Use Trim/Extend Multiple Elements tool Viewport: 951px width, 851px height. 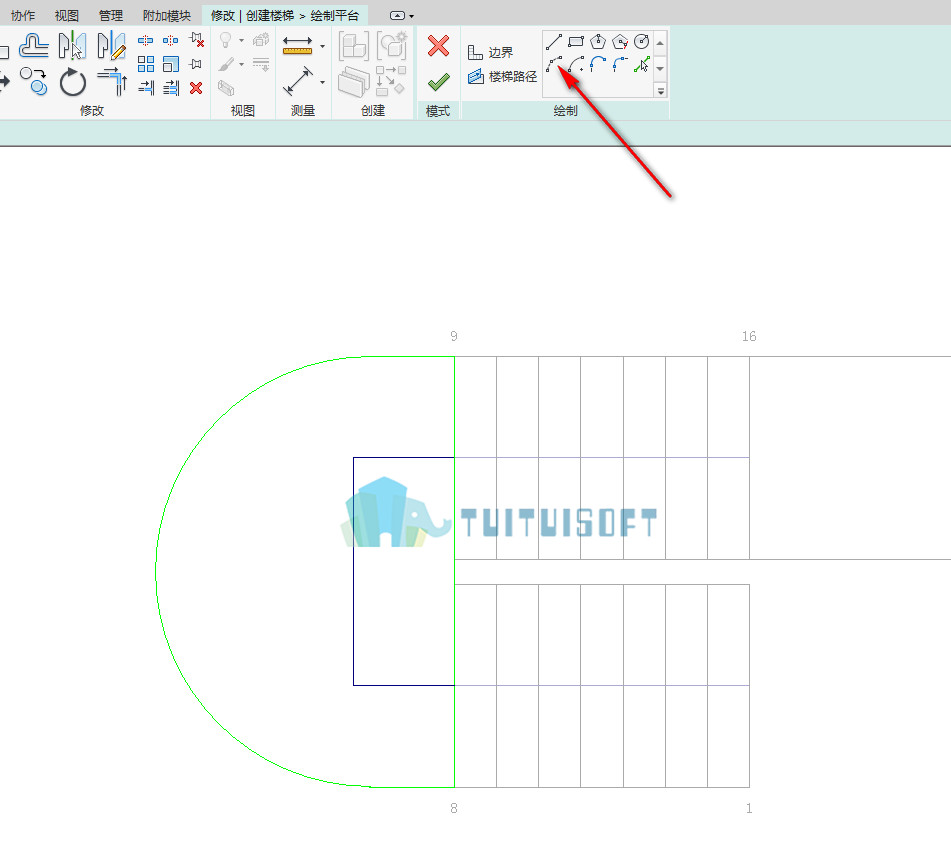pyautogui.click(x=171, y=88)
